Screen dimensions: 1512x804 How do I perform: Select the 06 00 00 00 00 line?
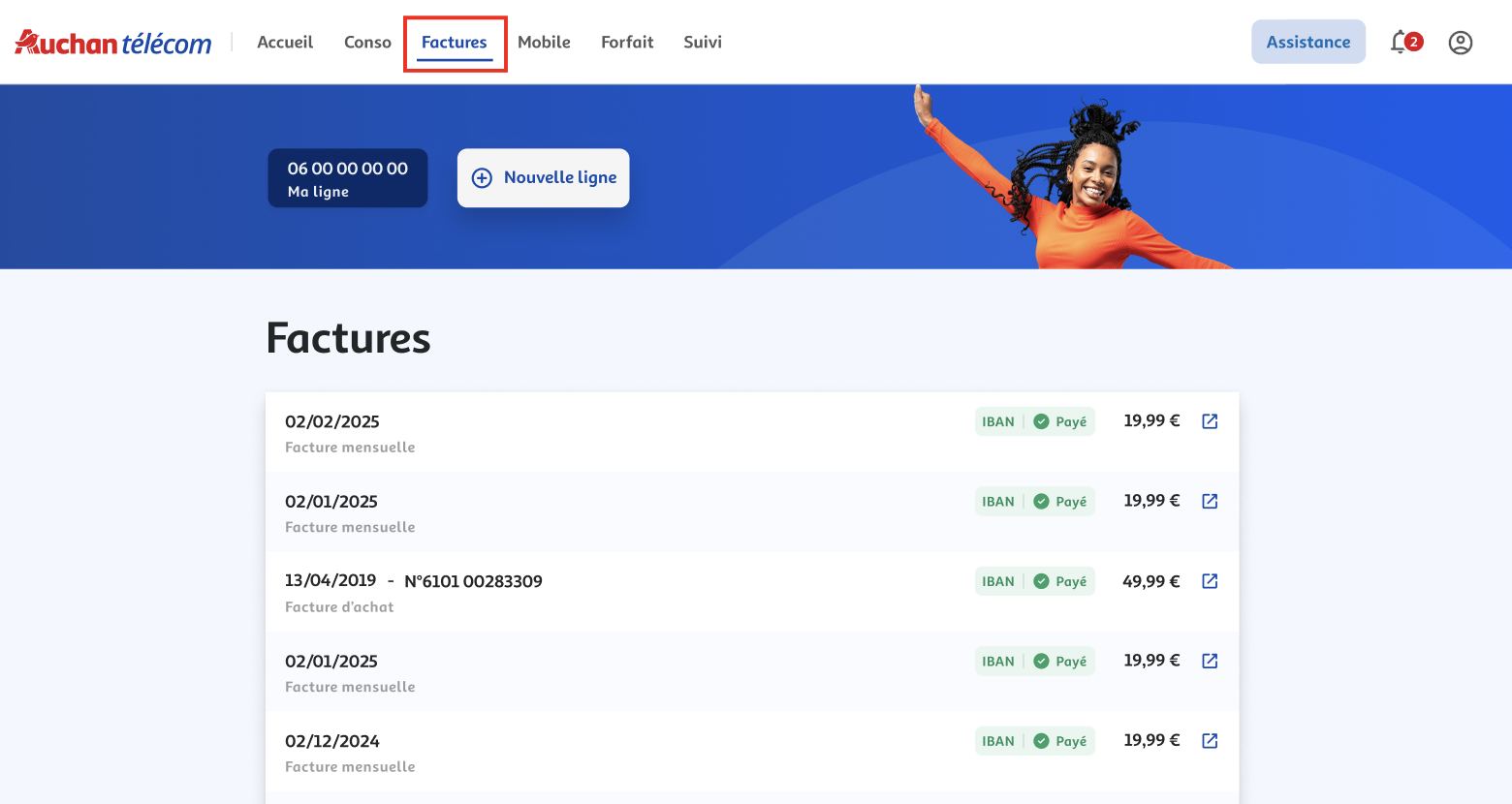pyautogui.click(x=347, y=178)
